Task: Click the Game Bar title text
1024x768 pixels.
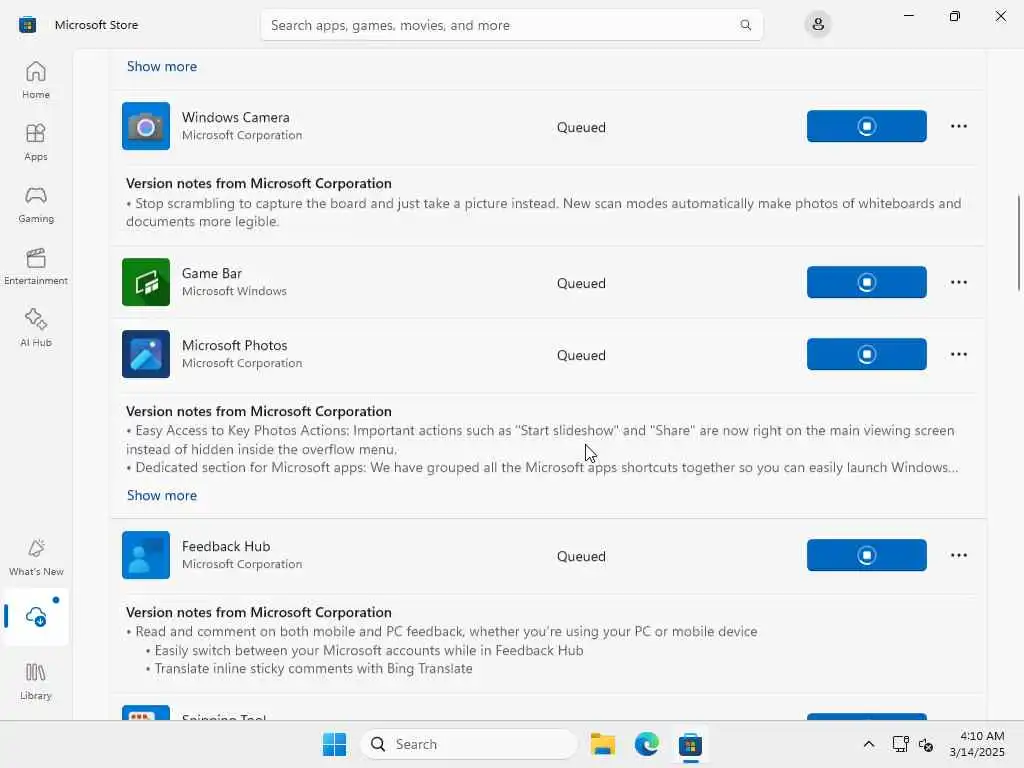Action: pos(212,274)
